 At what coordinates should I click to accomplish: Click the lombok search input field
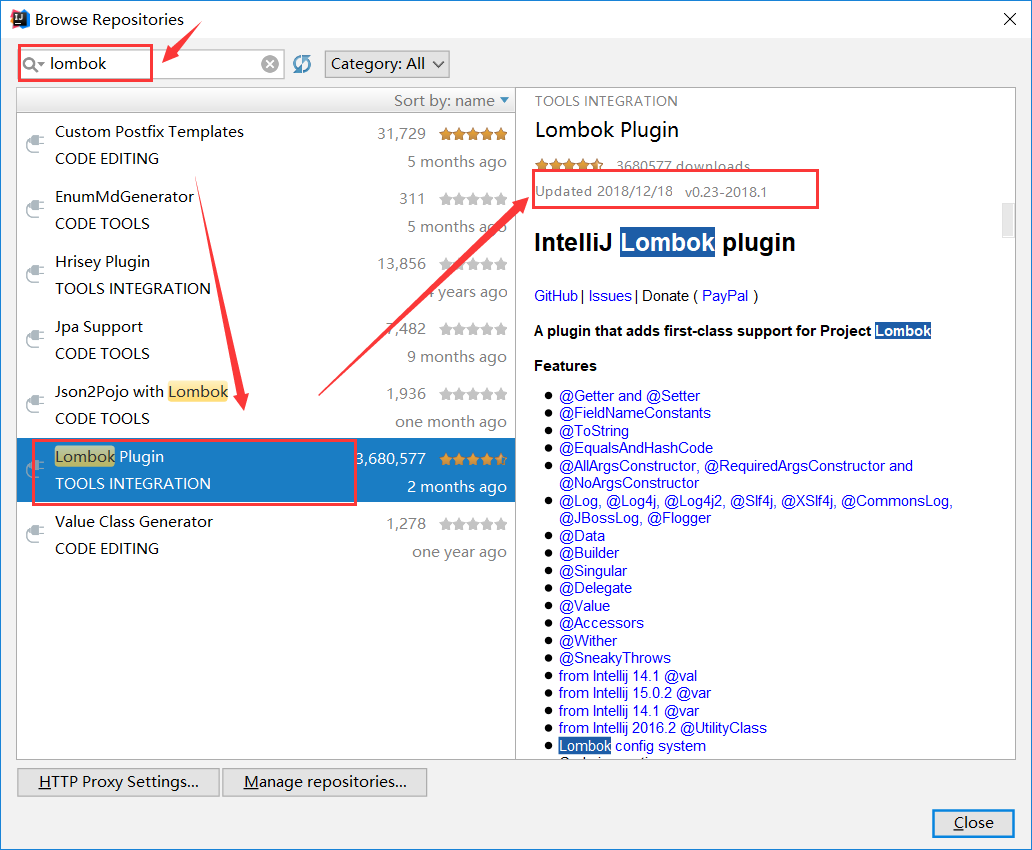151,64
